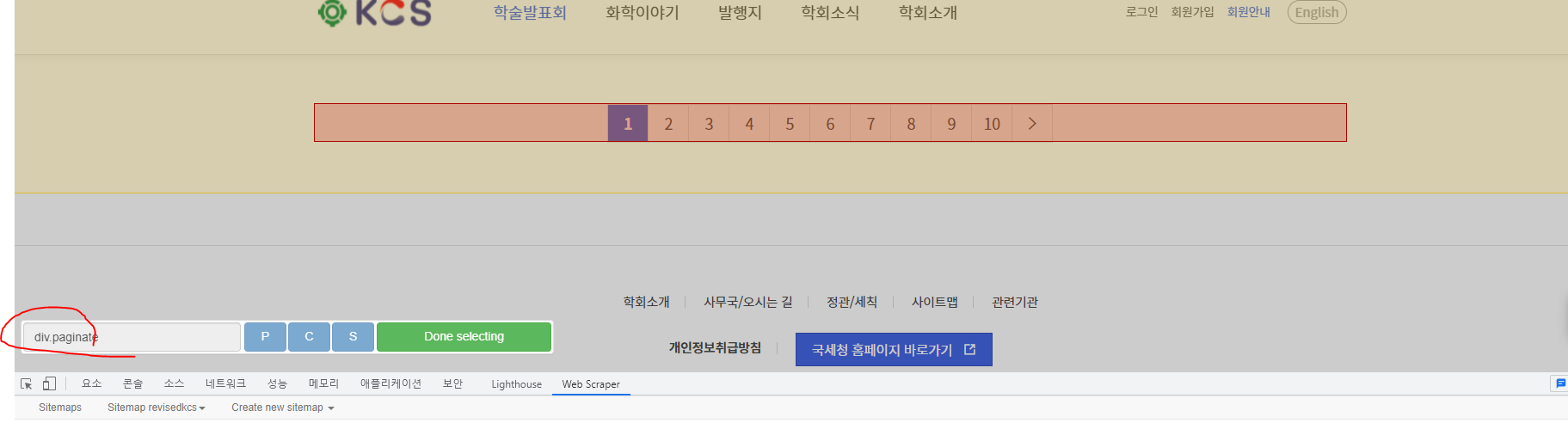Viewport: 1568px width, 423px height.
Task: Open the 개인정보취급방침 footer link
Action: [715, 348]
